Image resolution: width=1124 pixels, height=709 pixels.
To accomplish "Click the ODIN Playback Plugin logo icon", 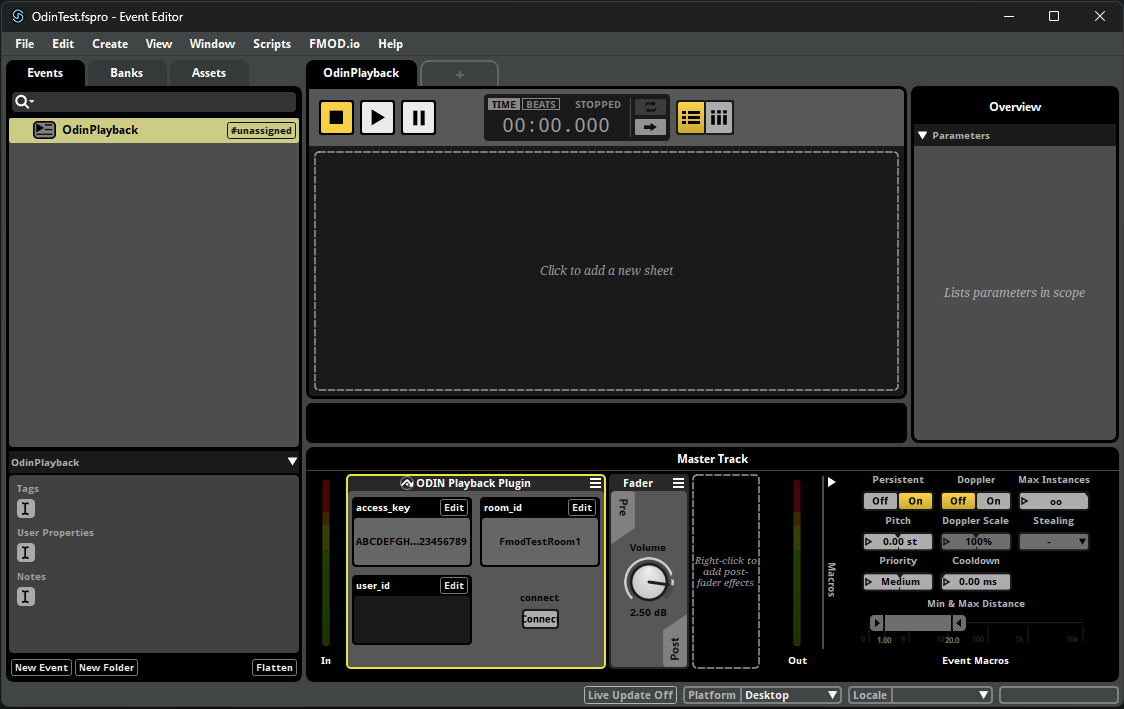I will tap(406, 483).
